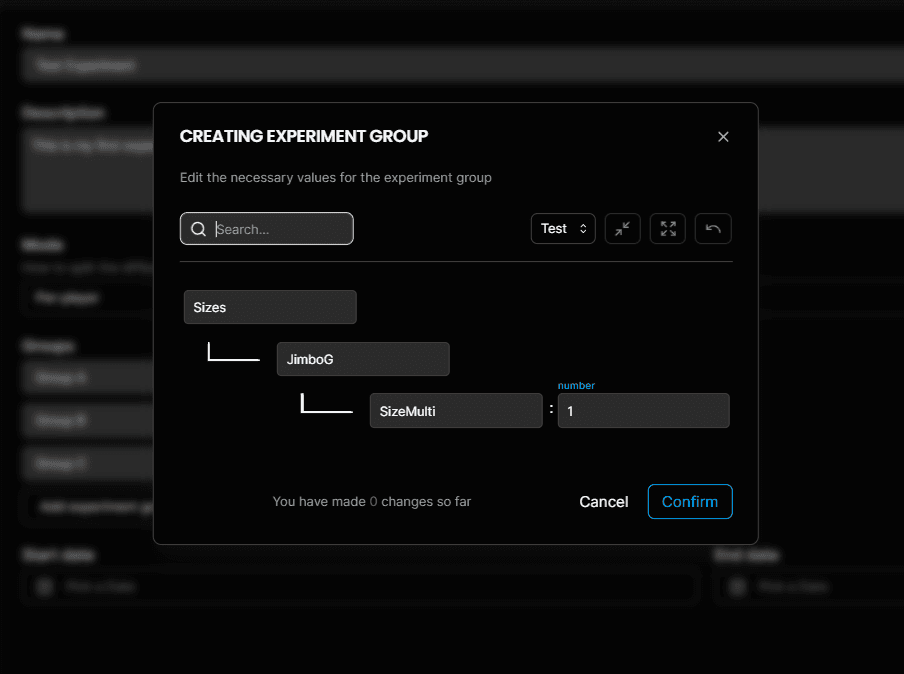Expand all tree nodes icon
The height and width of the screenshot is (674, 904).
[668, 229]
